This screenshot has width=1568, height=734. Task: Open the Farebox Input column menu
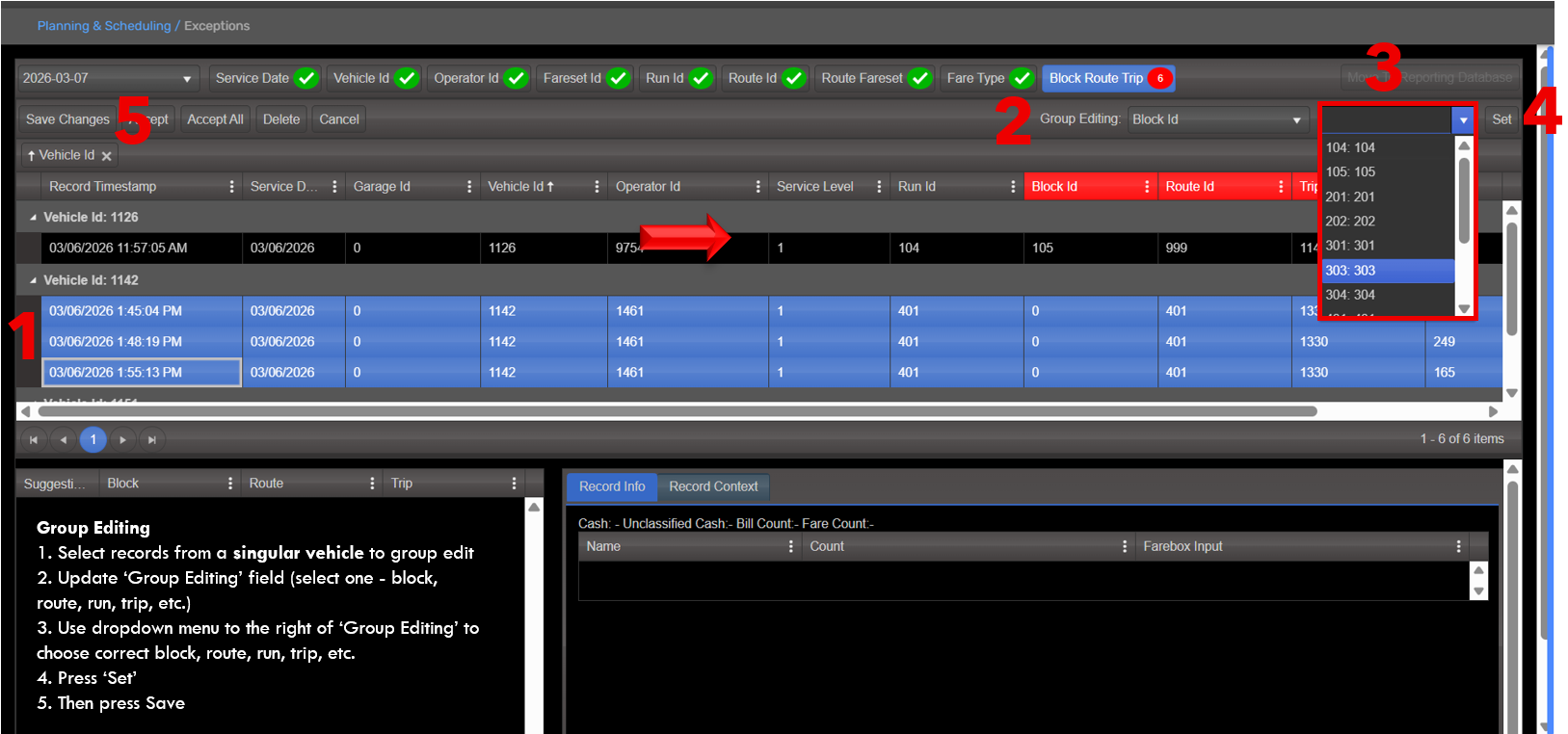point(1458,546)
